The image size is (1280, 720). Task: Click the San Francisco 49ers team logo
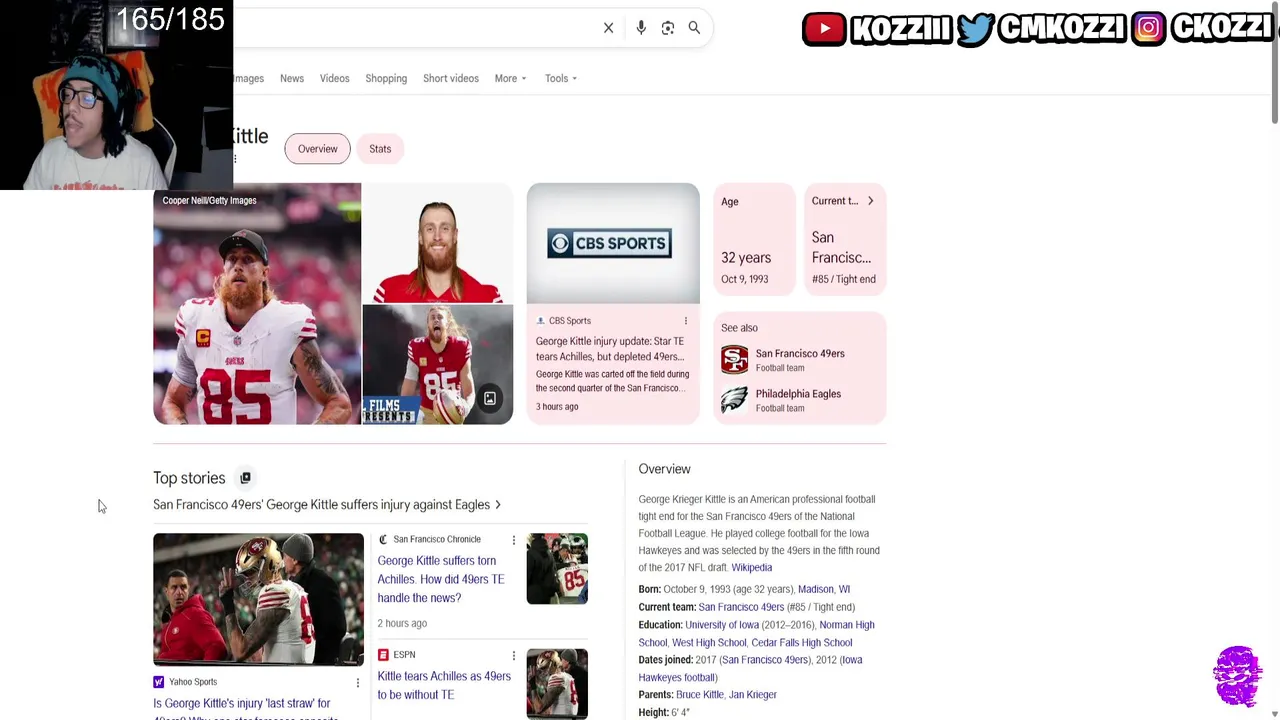coord(734,360)
